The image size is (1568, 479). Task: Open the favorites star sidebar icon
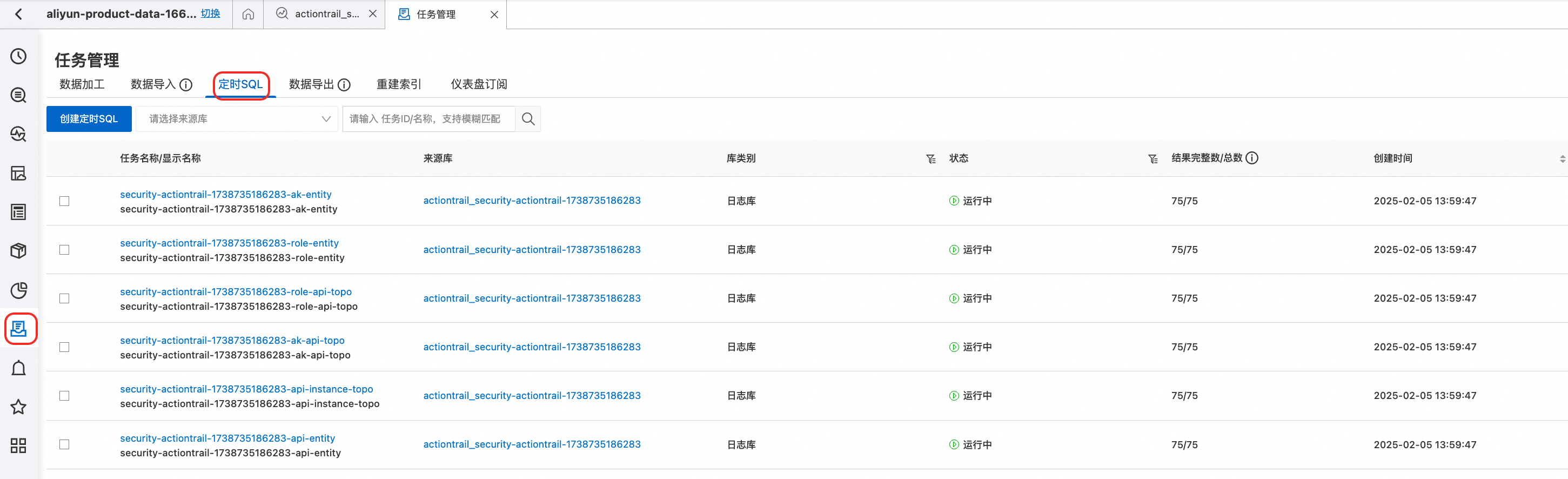tap(19, 407)
